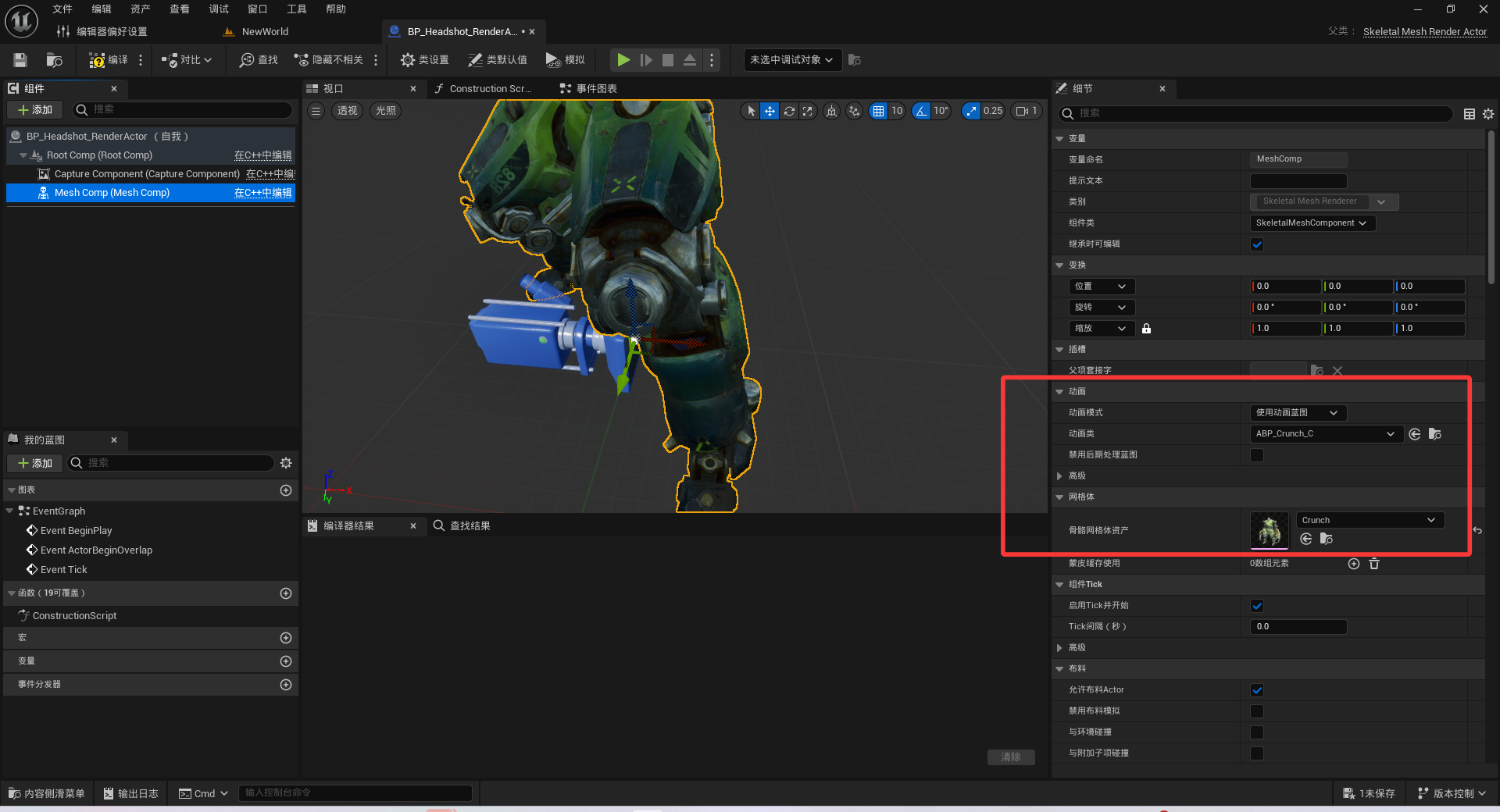Open the Diff (对比) tool

coord(187,60)
